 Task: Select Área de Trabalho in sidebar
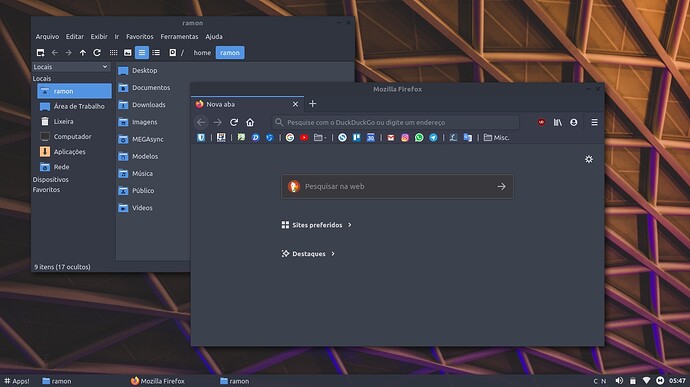point(74,107)
